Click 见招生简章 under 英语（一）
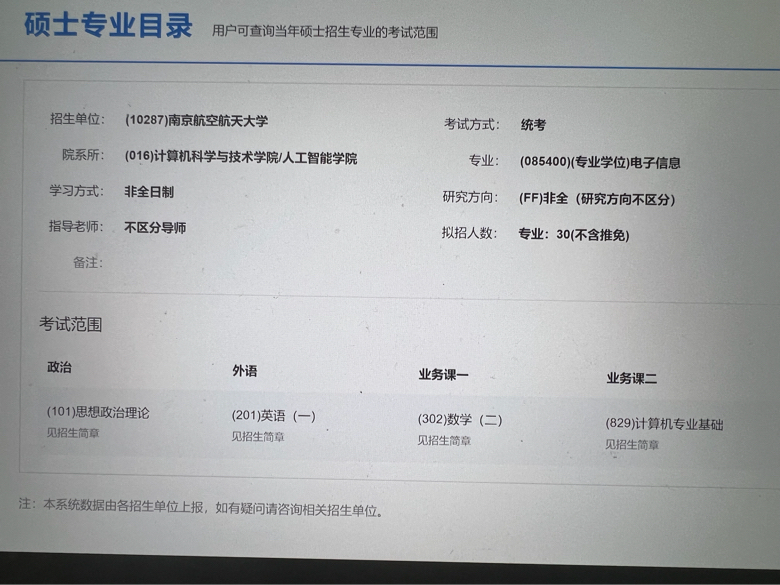780x585 pixels. click(x=258, y=437)
